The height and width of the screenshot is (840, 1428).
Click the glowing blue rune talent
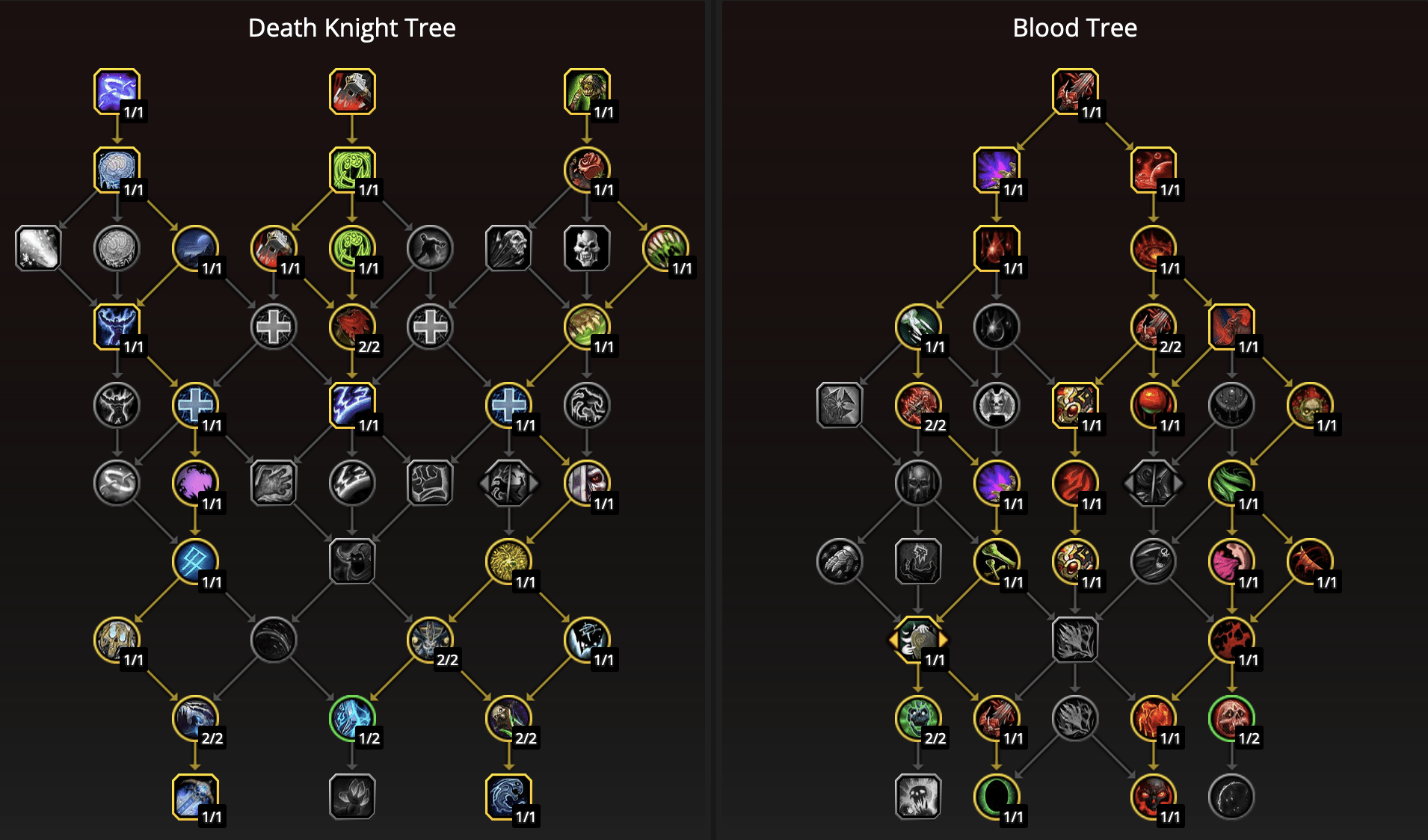[x=195, y=561]
